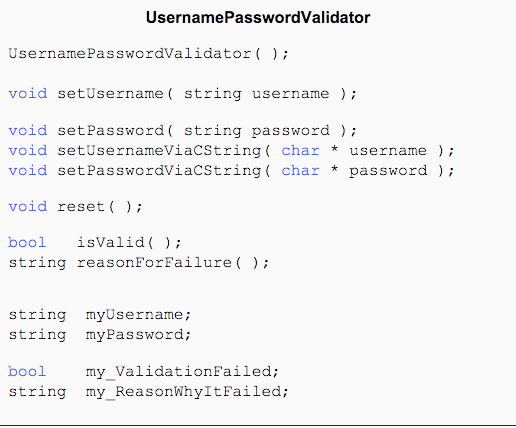Image resolution: width=516 pixels, height=428 pixels.
Task: Select the UsernamePasswordValidator( ) constructor line
Action: click(x=149, y=53)
